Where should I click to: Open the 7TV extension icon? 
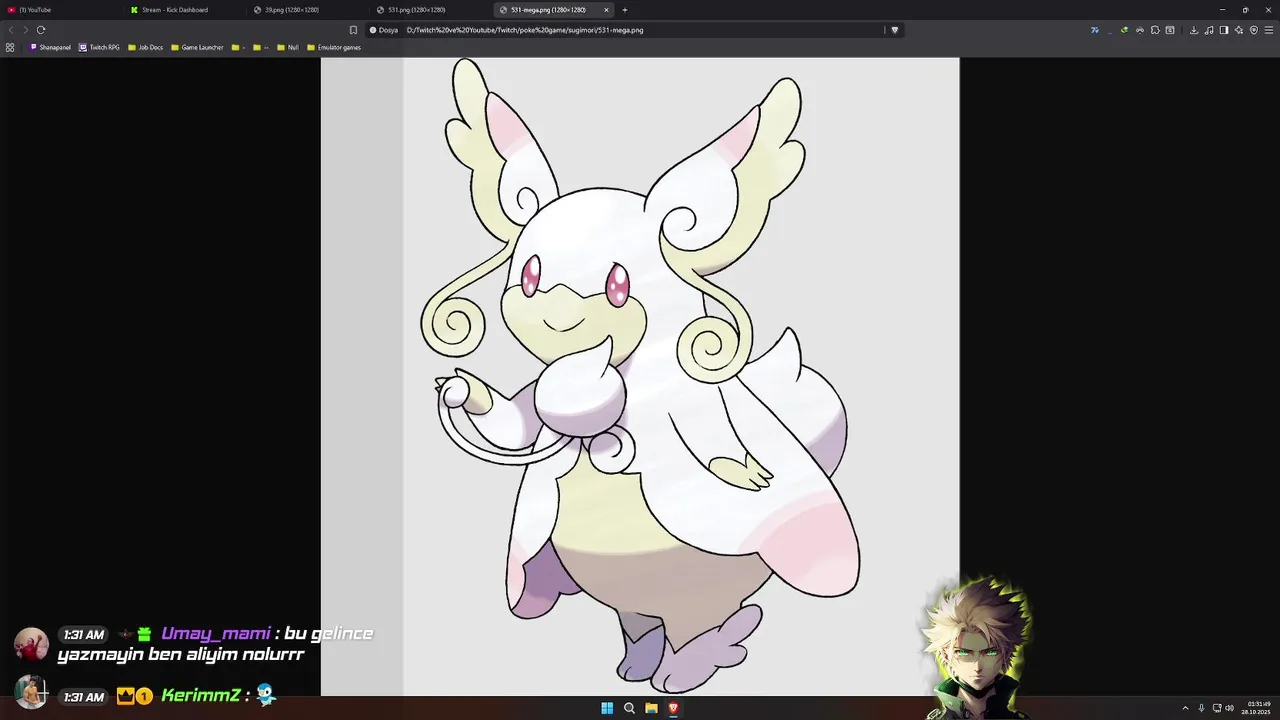1095,30
